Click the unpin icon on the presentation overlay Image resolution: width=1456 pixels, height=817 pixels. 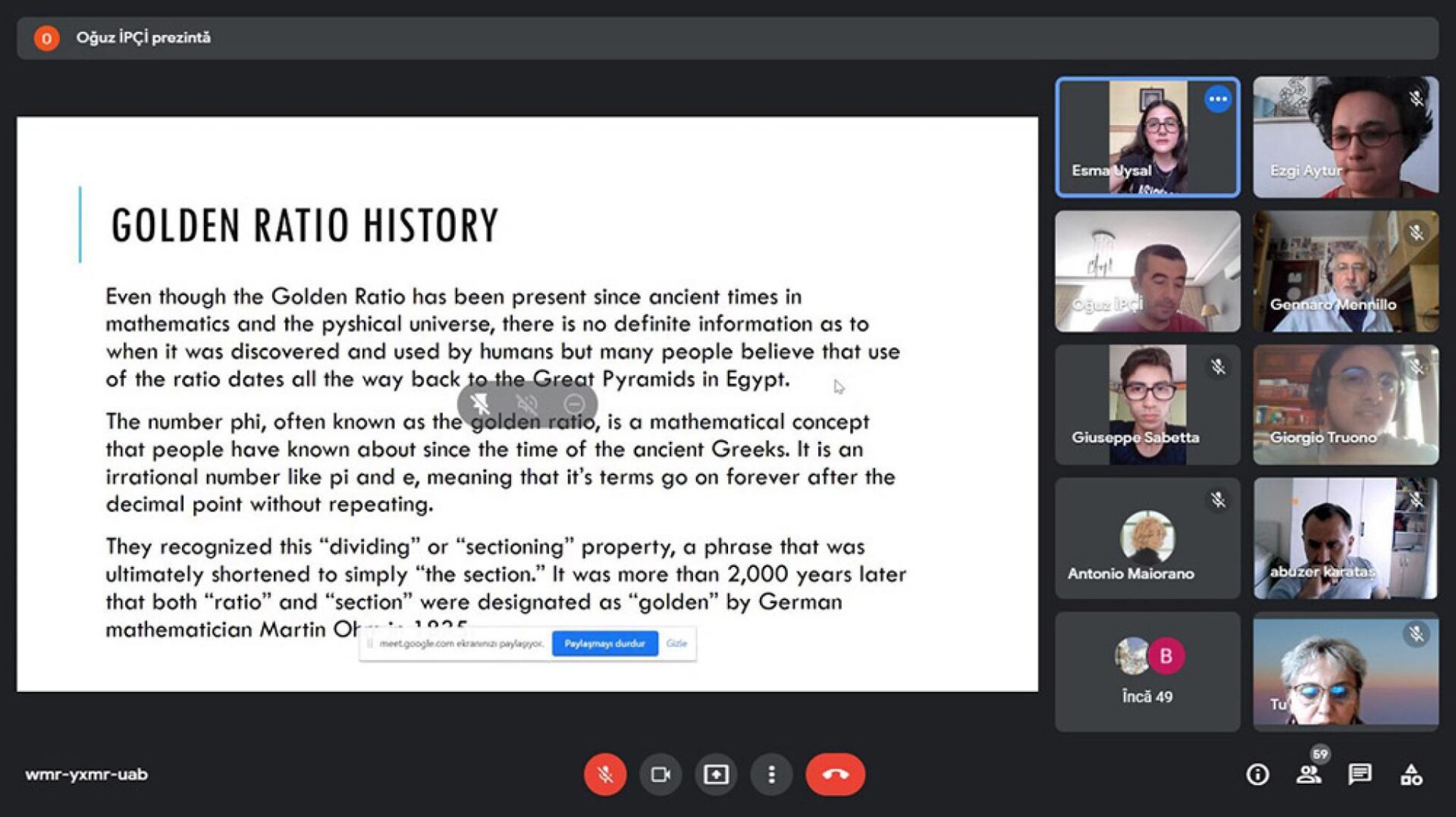click(x=480, y=404)
